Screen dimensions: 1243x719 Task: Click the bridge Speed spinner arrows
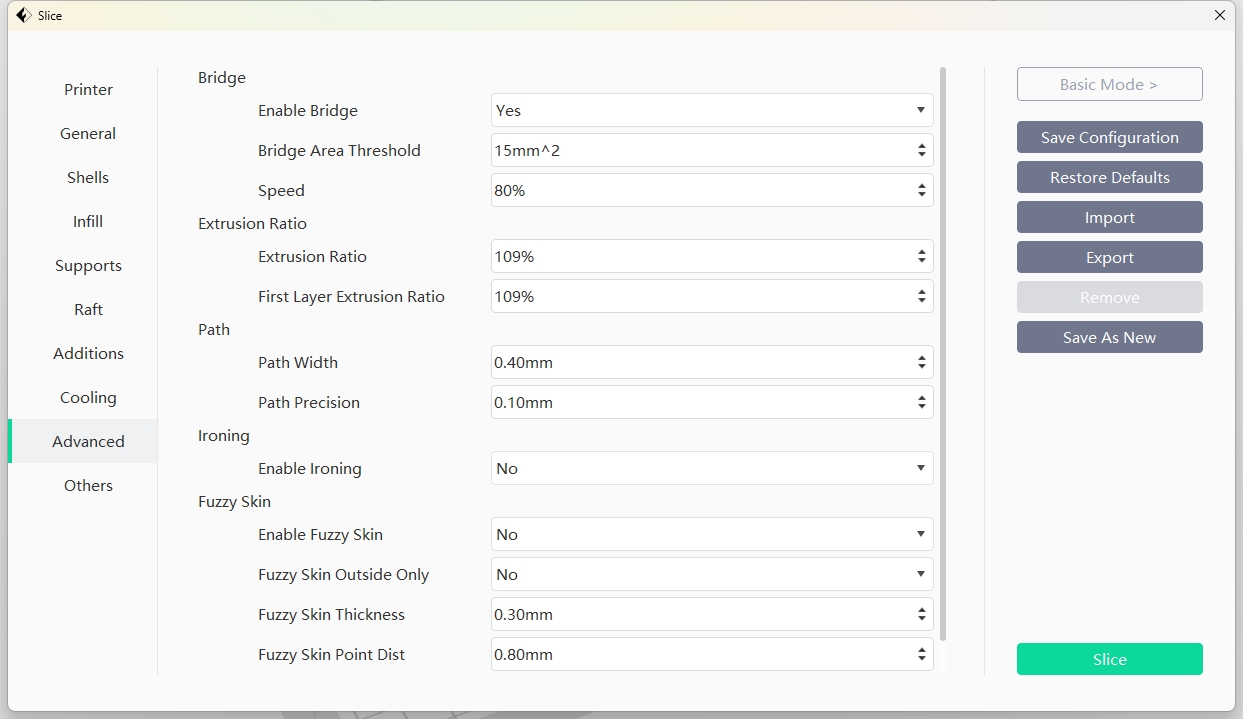921,191
